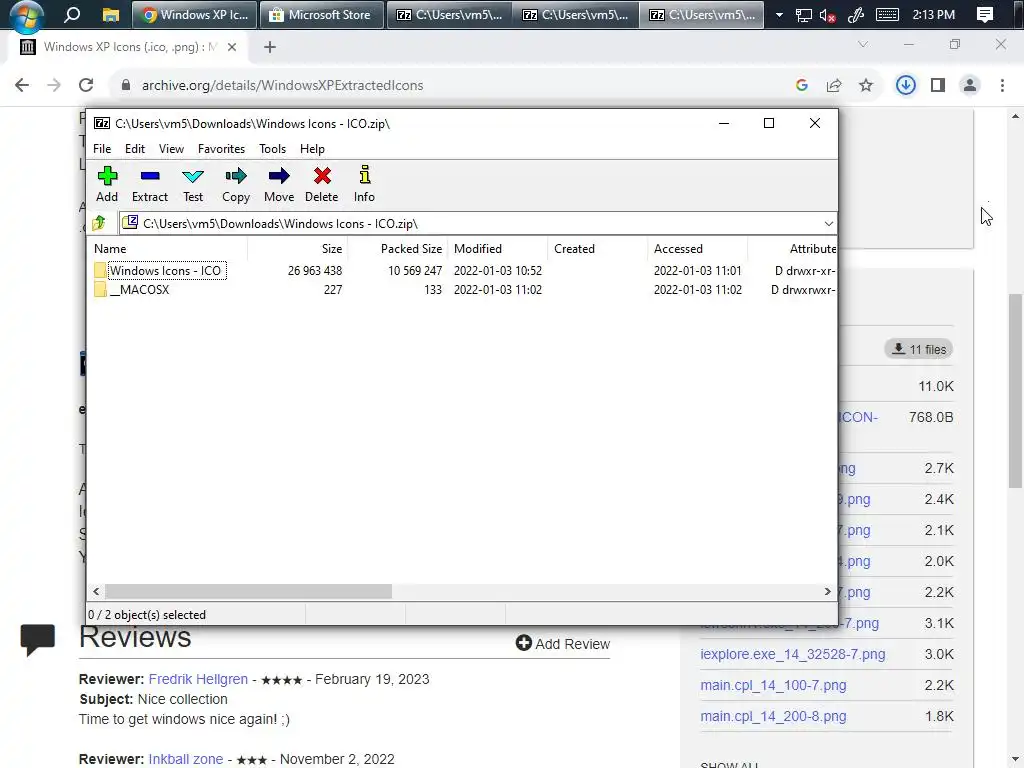The image size is (1024, 768).
Task: Open Chrome three-dot menu
Action: tap(1002, 85)
